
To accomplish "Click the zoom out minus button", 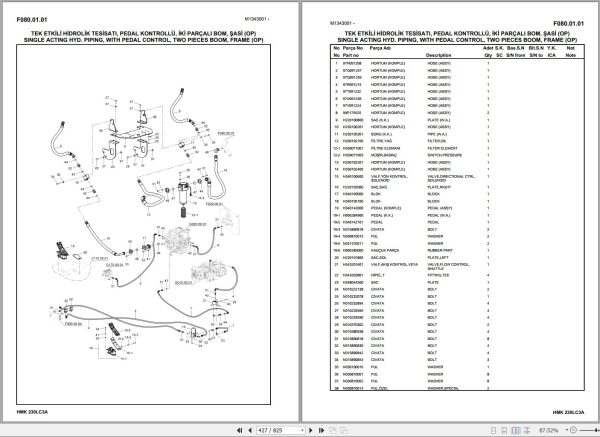I will click(573, 430).
